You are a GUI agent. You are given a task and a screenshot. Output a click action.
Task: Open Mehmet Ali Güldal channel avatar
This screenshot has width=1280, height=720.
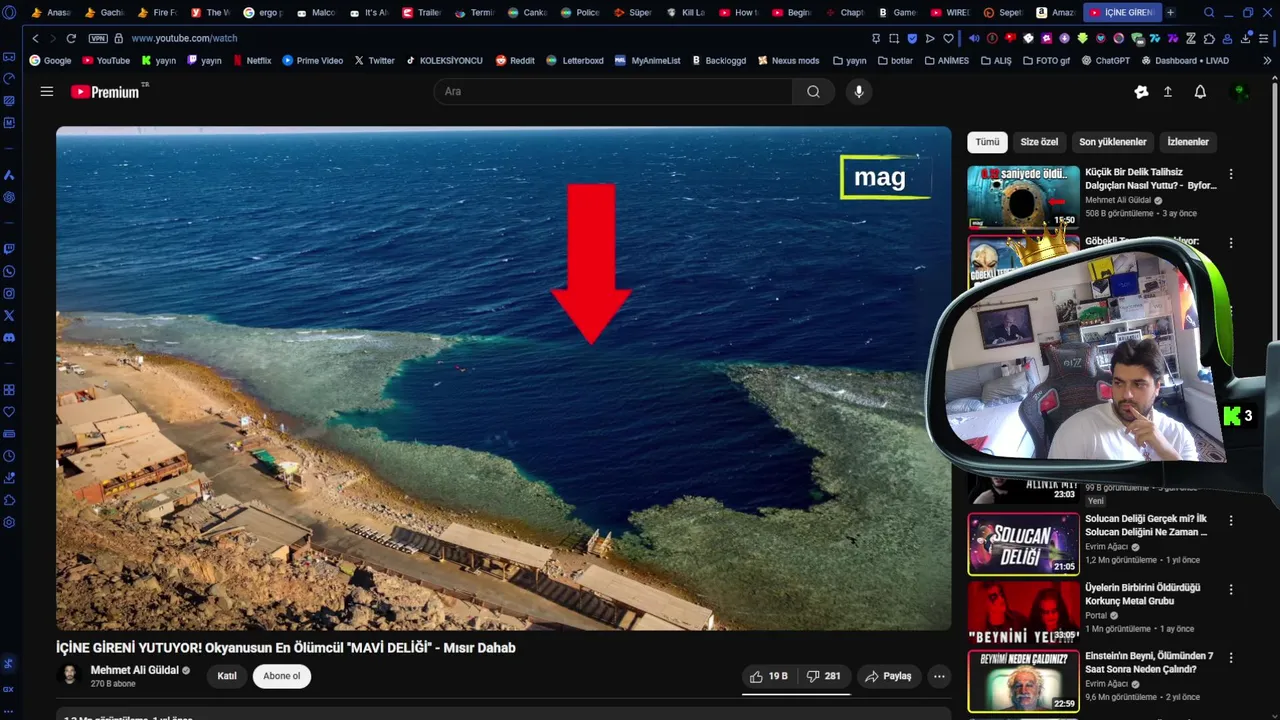pos(70,675)
